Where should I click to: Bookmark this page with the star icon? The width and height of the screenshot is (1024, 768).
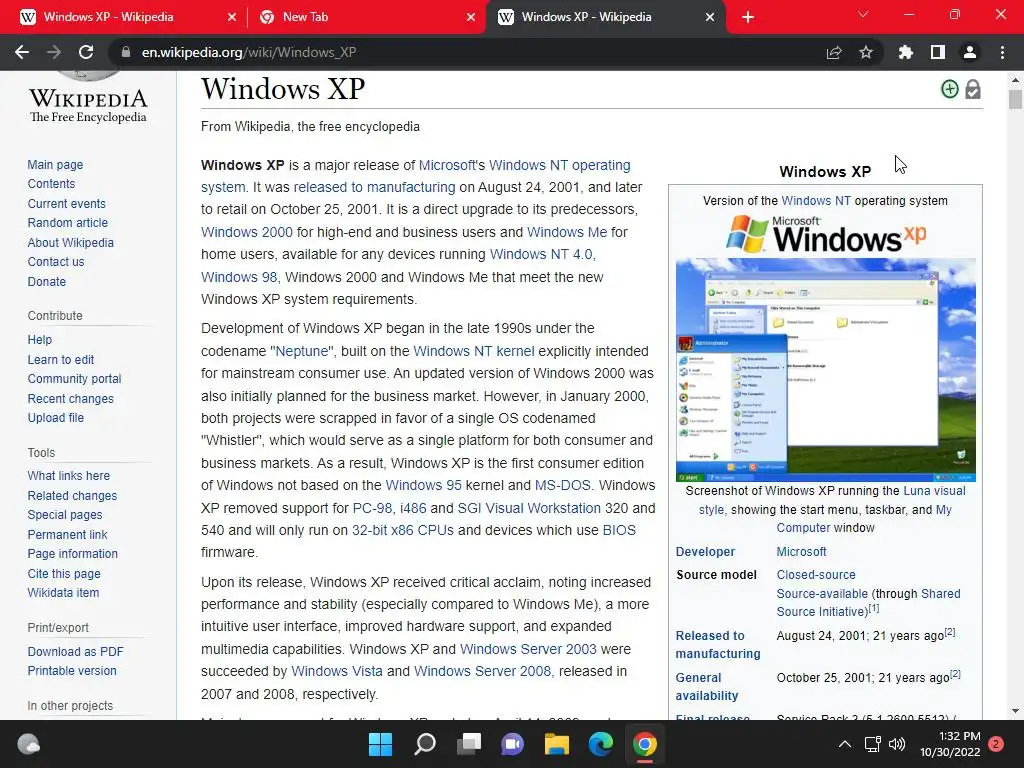866,52
